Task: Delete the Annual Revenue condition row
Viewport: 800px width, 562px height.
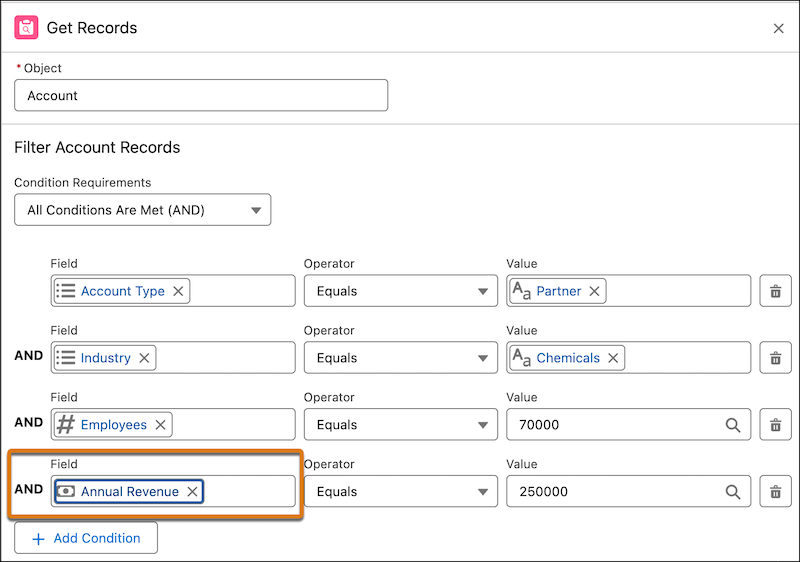Action: pyautogui.click(x=775, y=492)
